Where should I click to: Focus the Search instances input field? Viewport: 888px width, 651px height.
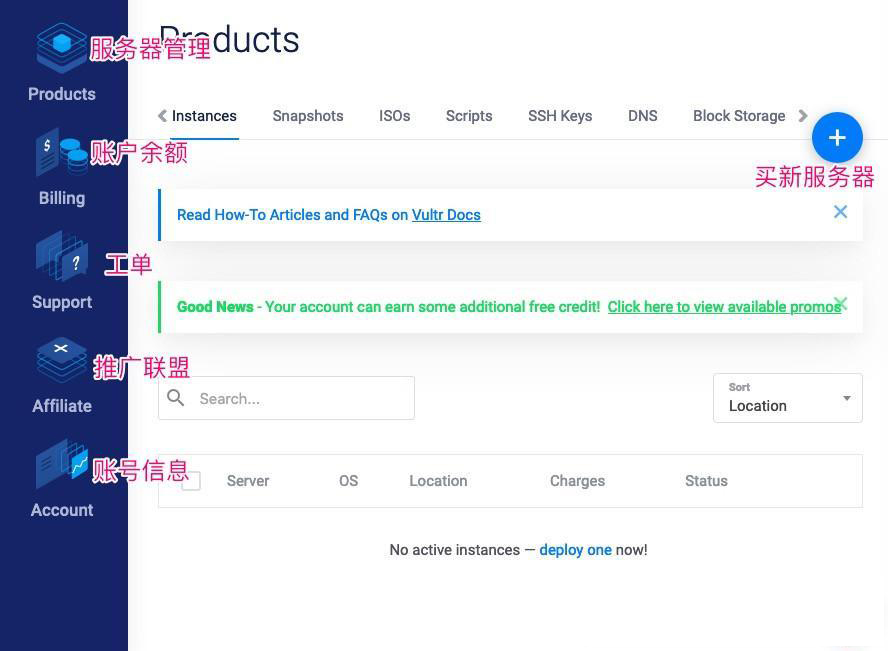pos(287,398)
